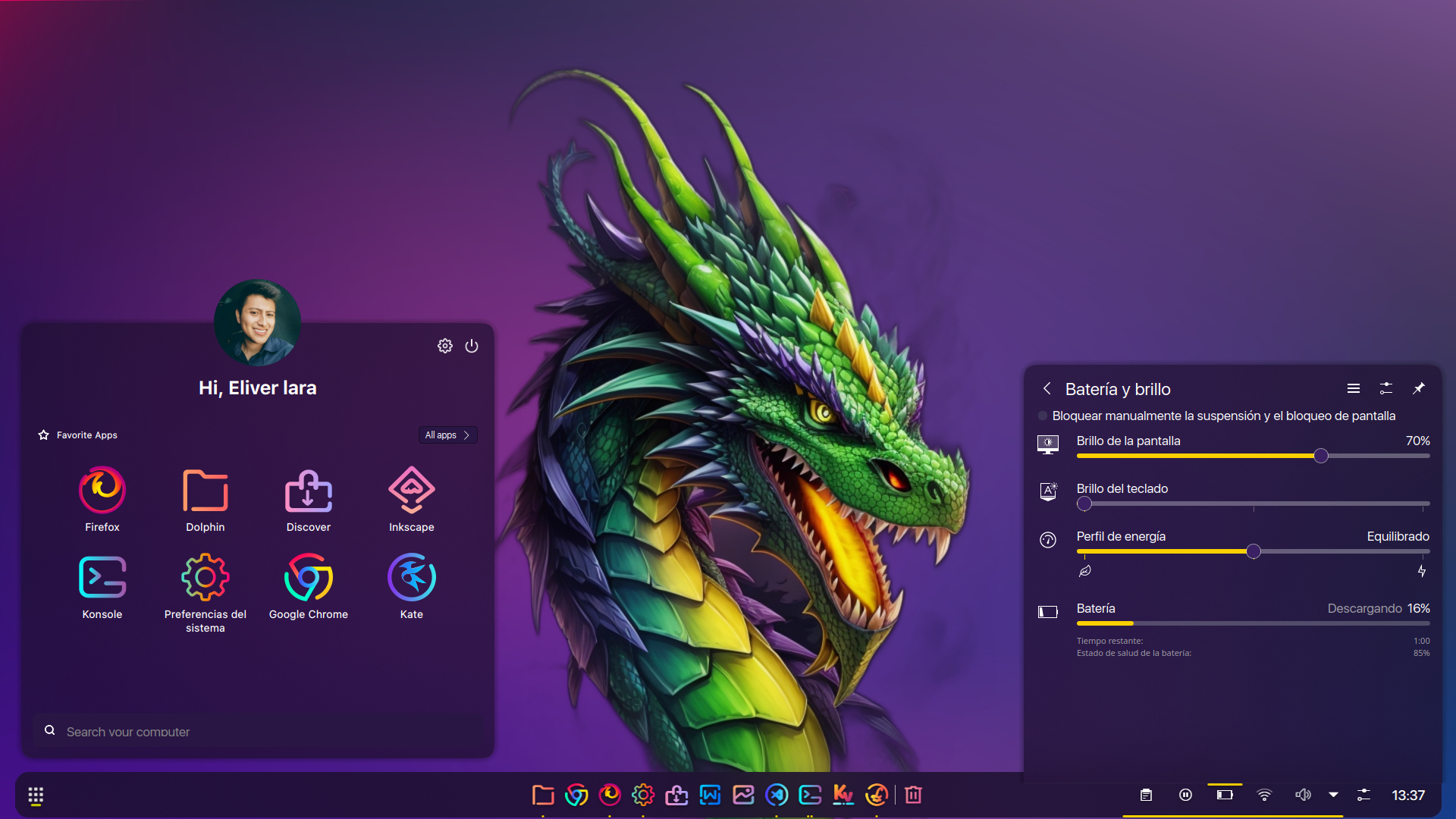The image size is (1456, 819).
Task: Pin the Batería y brillo panel open
Action: 1419,388
